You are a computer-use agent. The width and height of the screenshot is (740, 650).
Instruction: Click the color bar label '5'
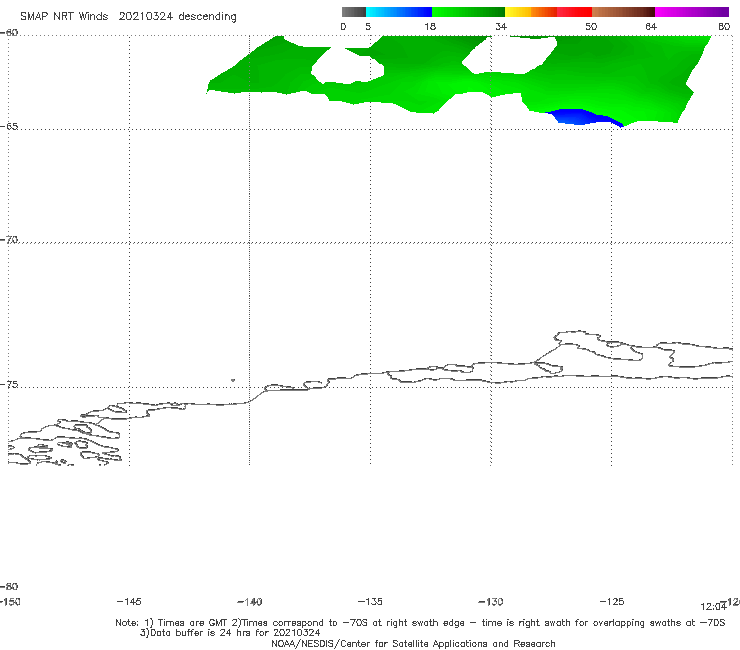click(x=368, y=26)
